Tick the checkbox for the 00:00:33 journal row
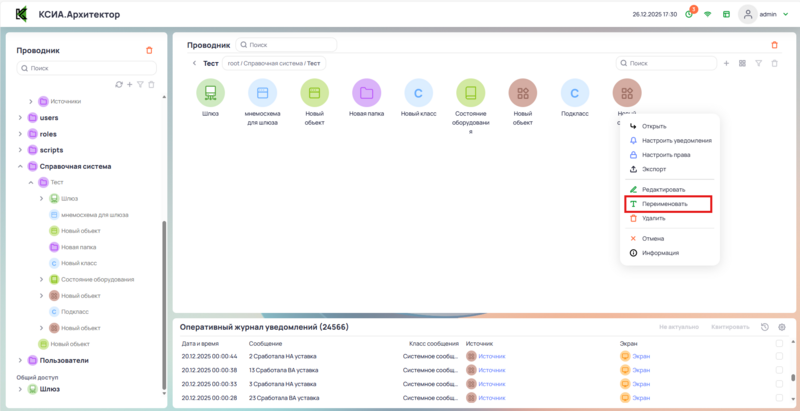Image resolution: width=800 pixels, height=411 pixels. tap(779, 383)
